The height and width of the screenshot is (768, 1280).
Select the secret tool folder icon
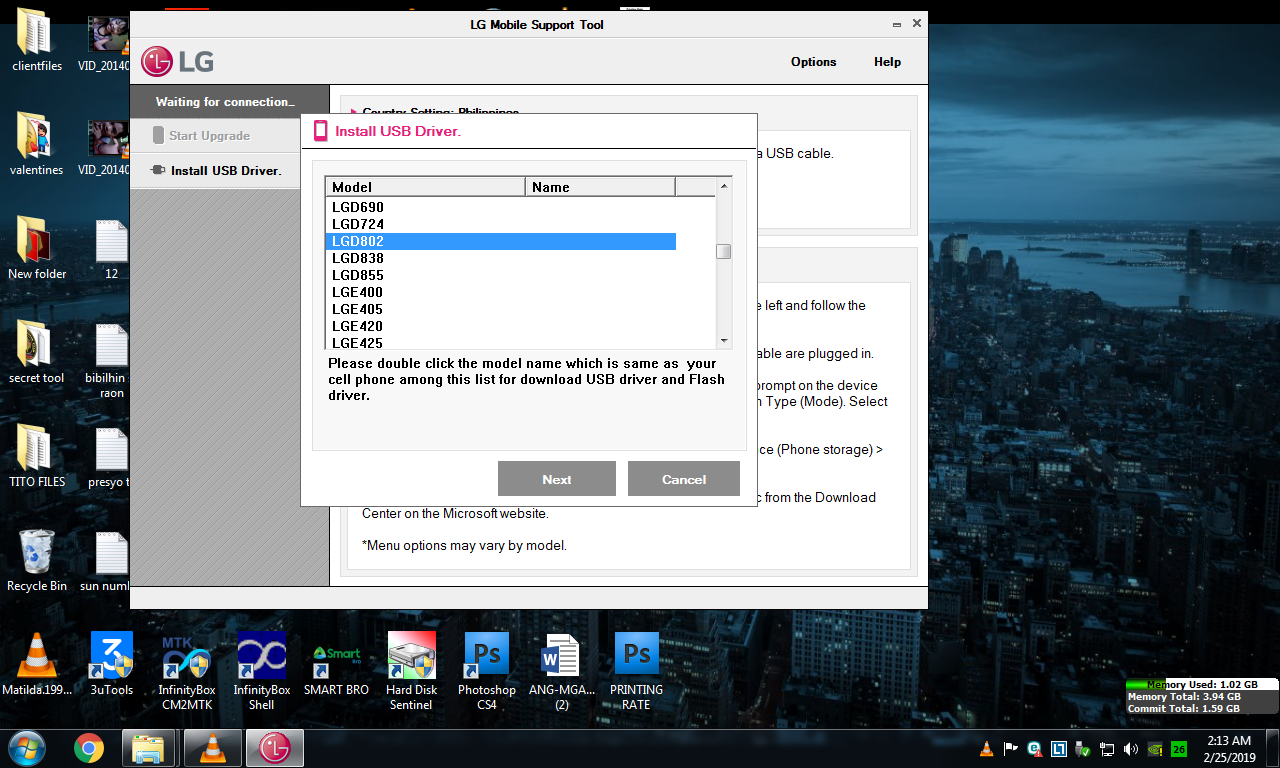click(x=37, y=353)
